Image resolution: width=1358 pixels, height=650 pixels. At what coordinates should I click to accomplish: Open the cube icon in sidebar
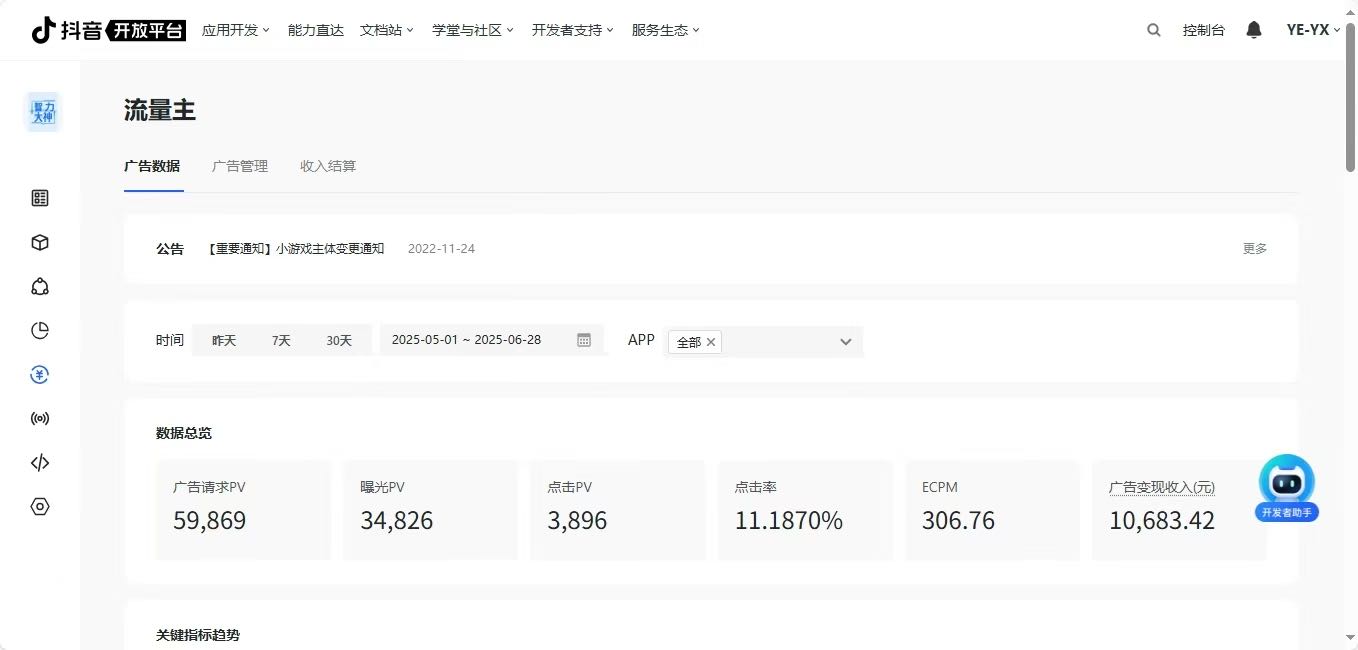click(x=40, y=243)
